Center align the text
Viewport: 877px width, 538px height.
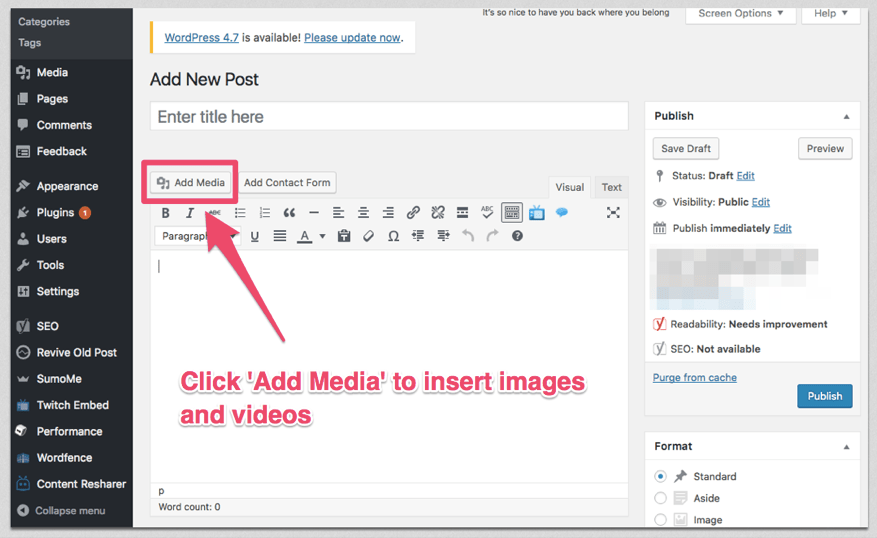(x=363, y=213)
